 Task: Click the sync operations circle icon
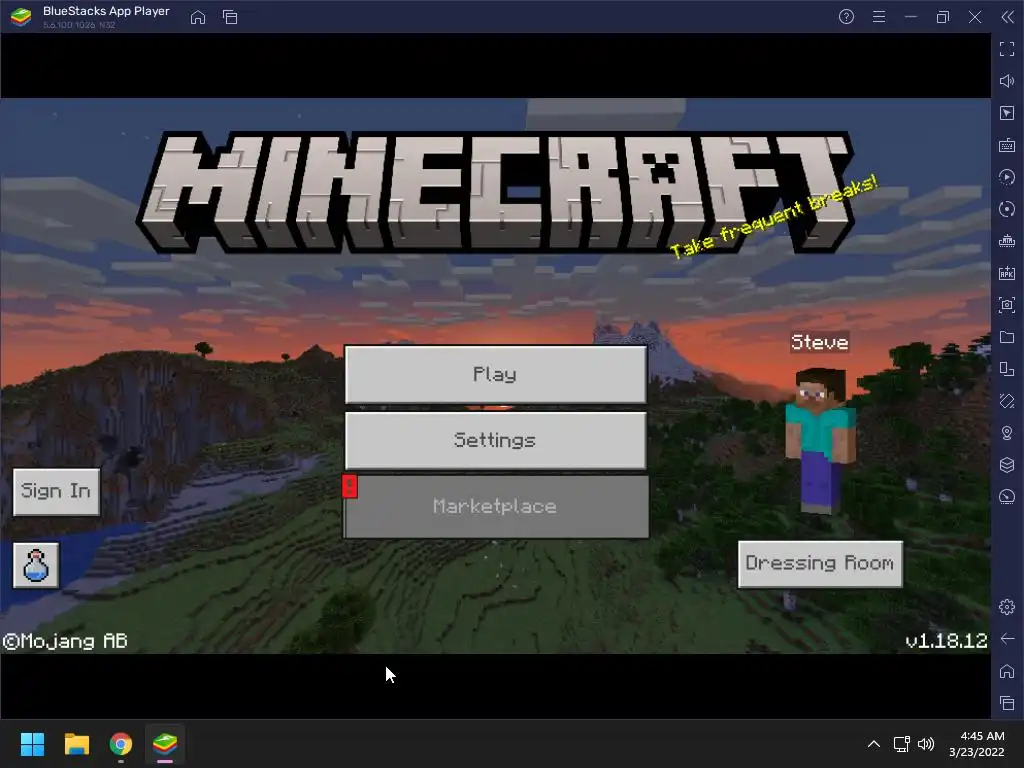tap(1007, 209)
